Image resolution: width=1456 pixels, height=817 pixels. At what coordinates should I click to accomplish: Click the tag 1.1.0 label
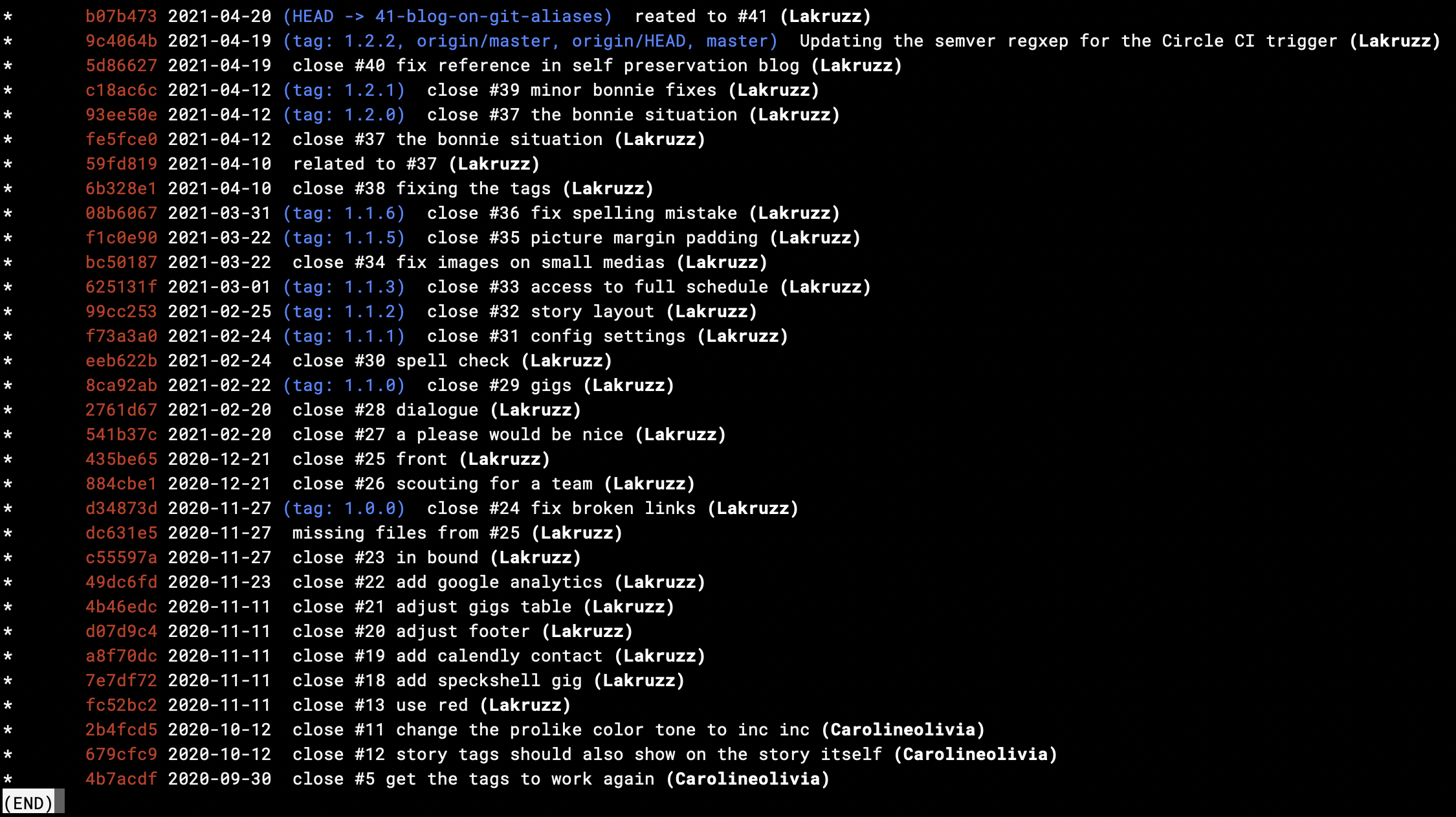[x=344, y=385]
